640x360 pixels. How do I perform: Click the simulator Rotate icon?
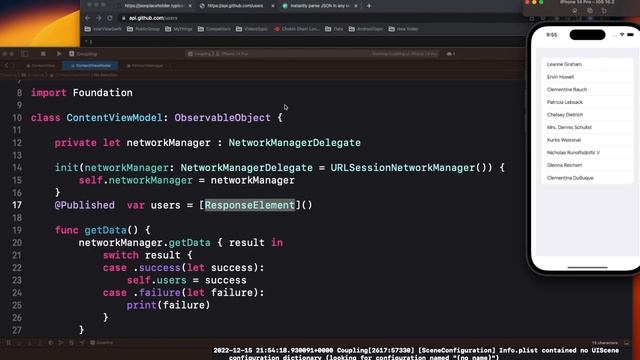click(604, 11)
